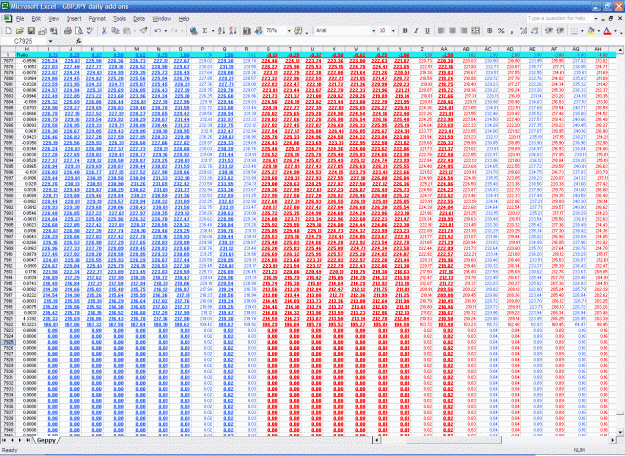Viewport: 625px width, 456px height.
Task: Click the Insert Function fx icon
Action: [x=79, y=41]
